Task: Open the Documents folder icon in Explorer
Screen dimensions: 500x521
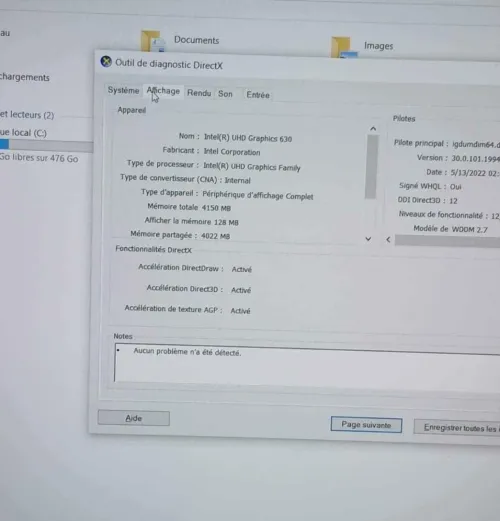Action: point(153,41)
